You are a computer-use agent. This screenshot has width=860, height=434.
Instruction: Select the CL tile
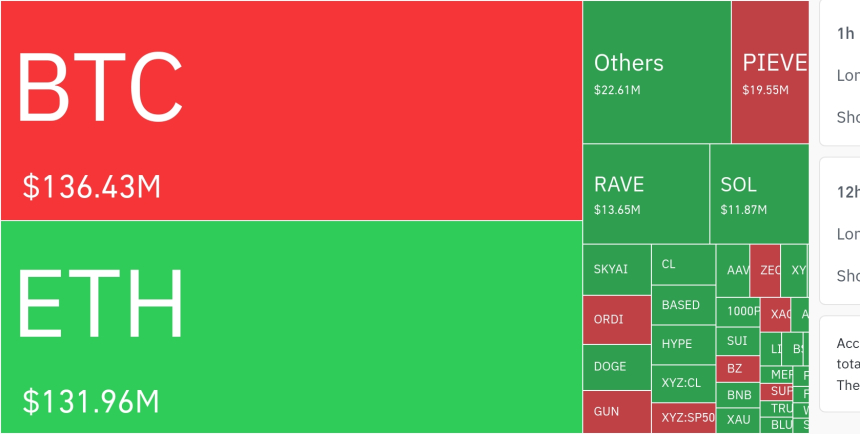pos(683,265)
